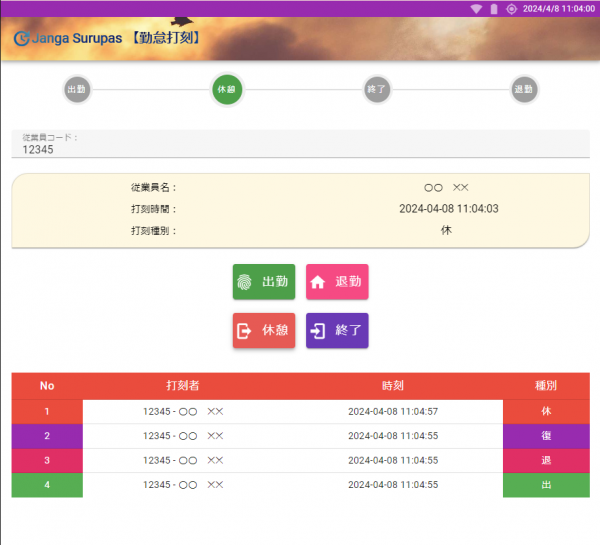Click the purple 復 type cell
The image size is (600, 545).
point(546,436)
